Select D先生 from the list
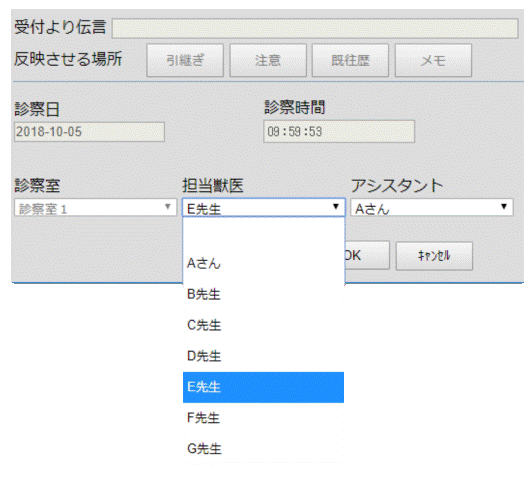This screenshot has height=479, width=532. click(264, 356)
